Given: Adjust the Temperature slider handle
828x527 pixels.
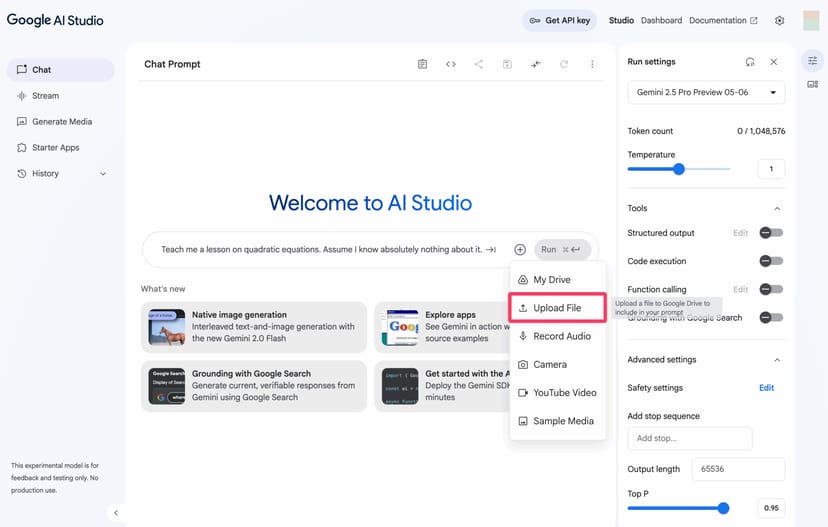Looking at the screenshot, I should [x=679, y=169].
